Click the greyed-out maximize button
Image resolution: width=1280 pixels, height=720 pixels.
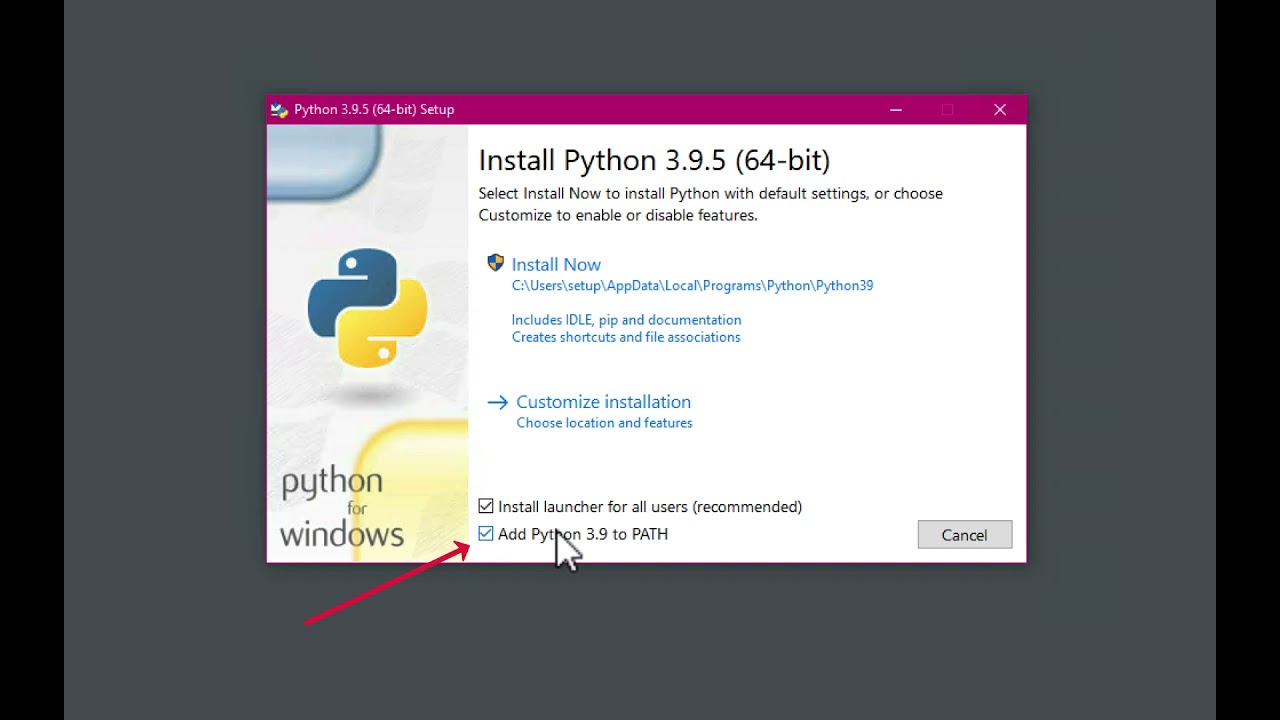tap(948, 110)
